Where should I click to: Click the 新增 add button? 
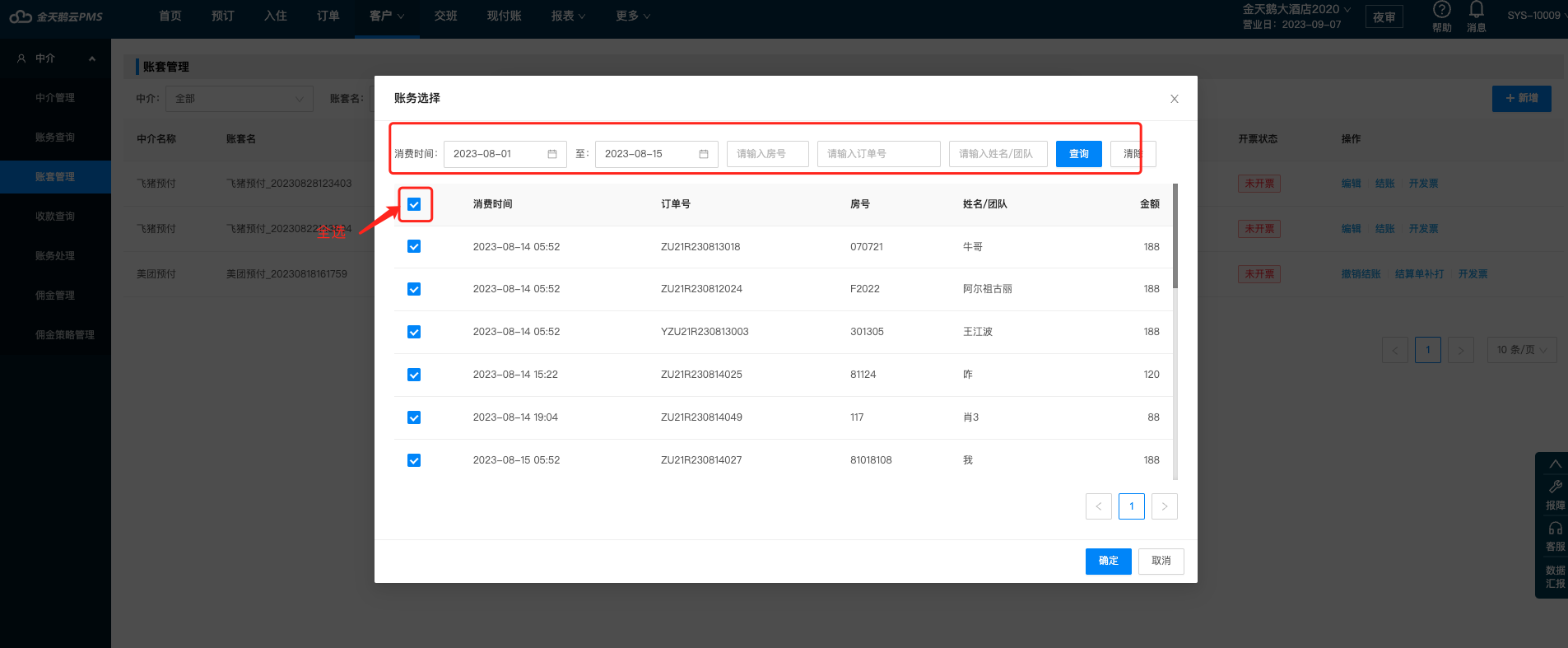1522,99
